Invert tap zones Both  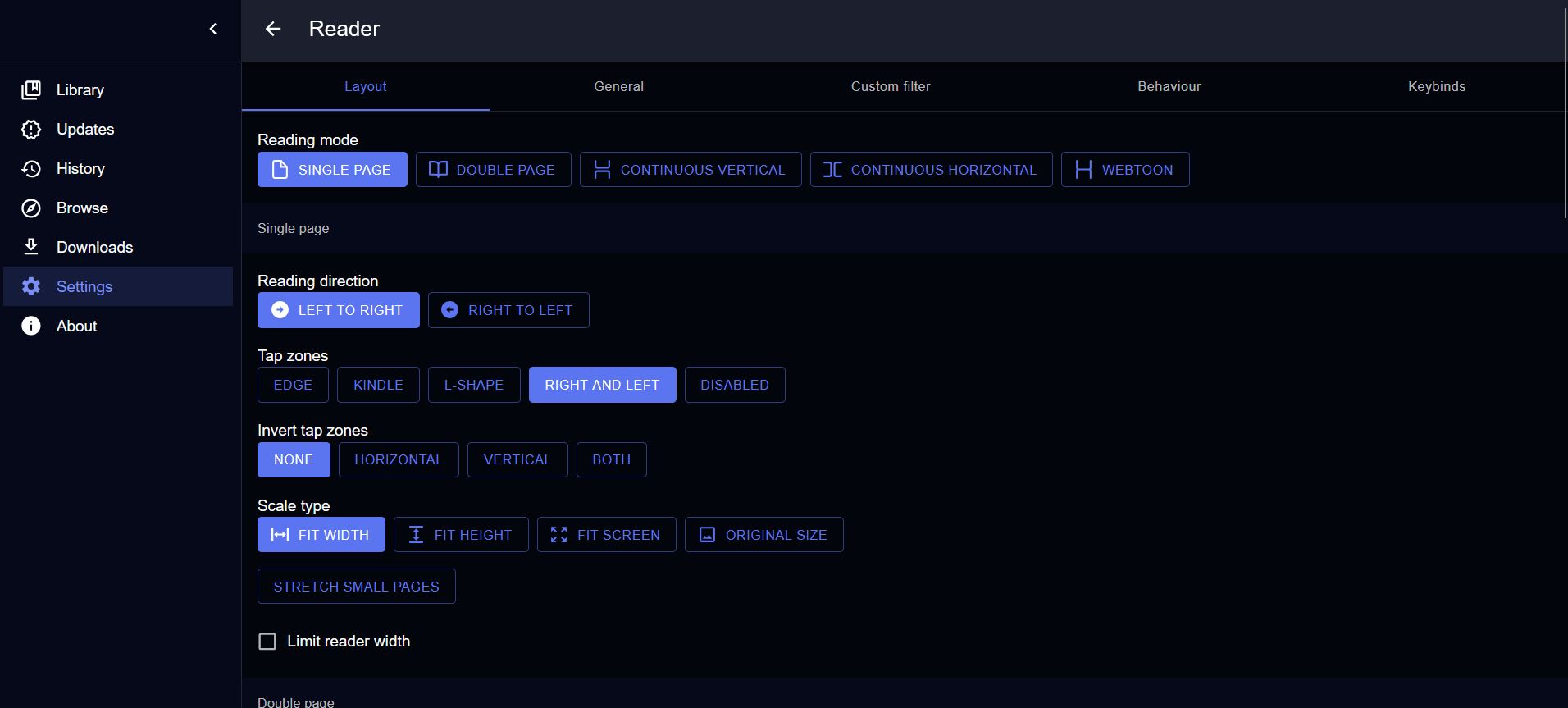[612, 459]
